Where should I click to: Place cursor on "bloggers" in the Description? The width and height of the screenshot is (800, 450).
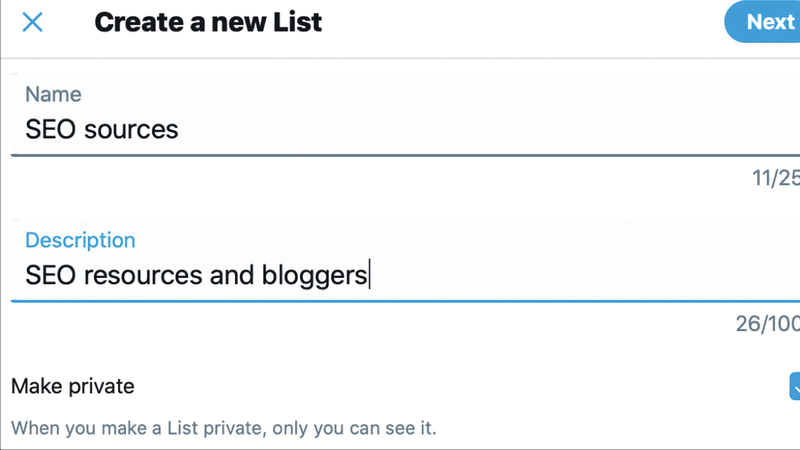pos(316,275)
